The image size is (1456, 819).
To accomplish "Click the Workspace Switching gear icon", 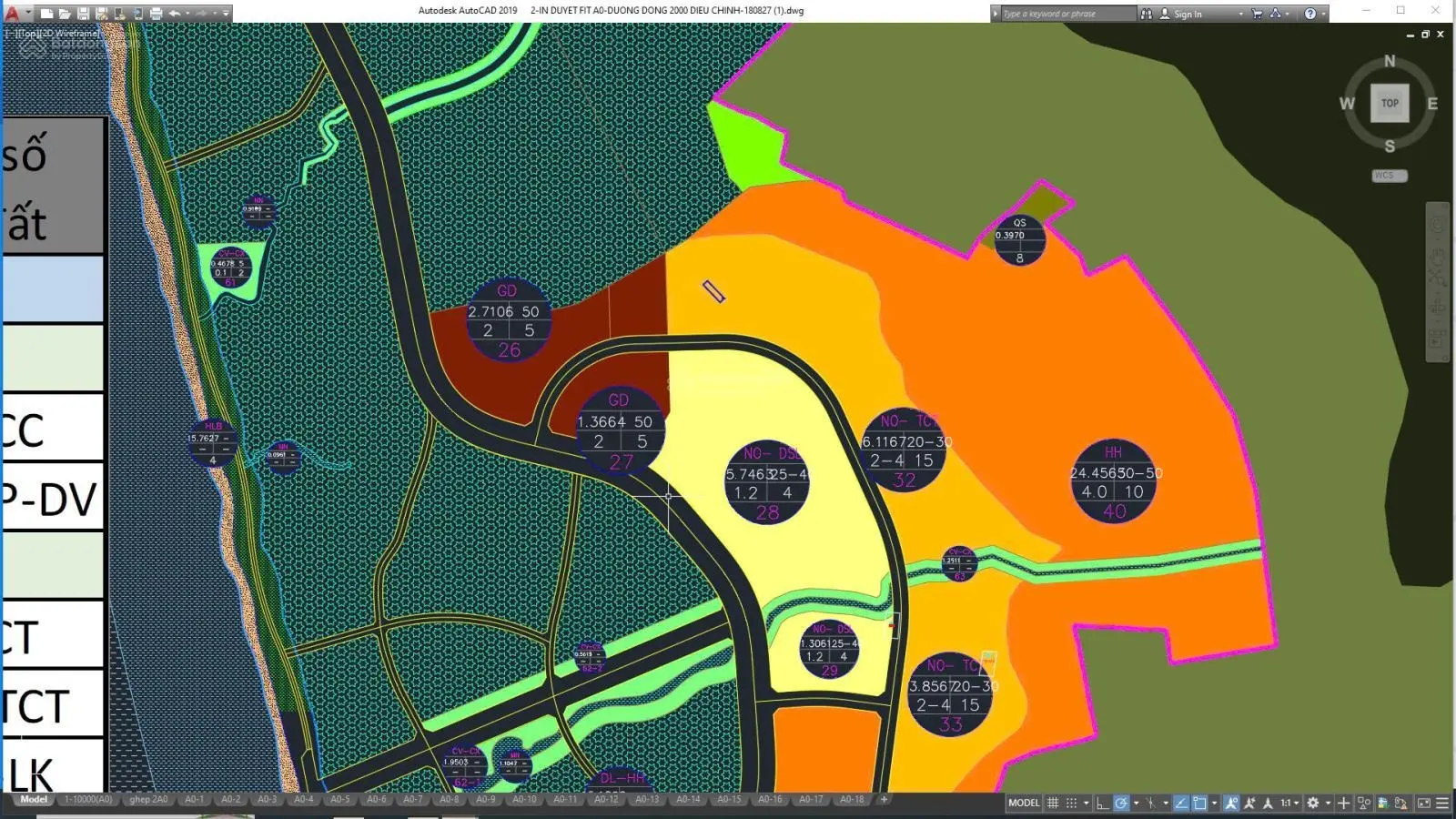I will coord(1313,803).
